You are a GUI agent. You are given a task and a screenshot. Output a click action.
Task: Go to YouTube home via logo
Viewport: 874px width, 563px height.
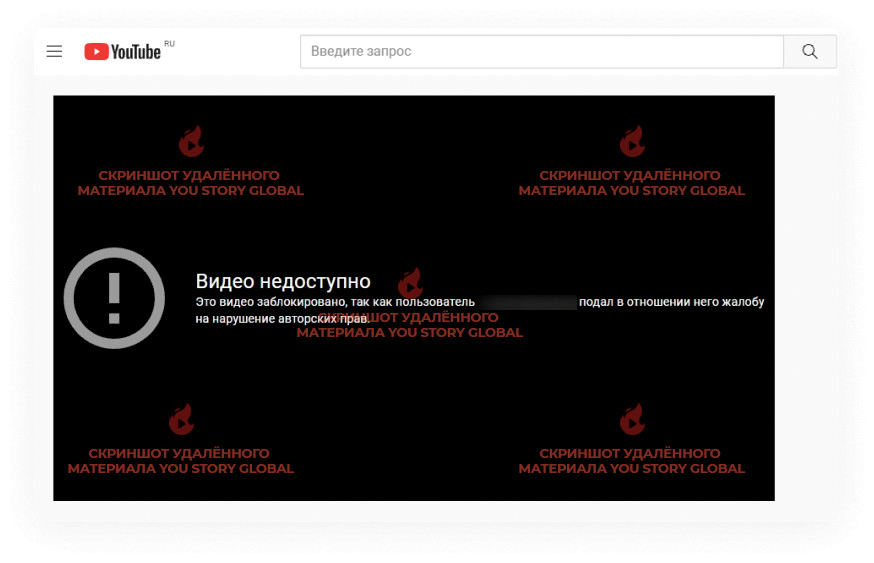pyautogui.click(x=123, y=52)
